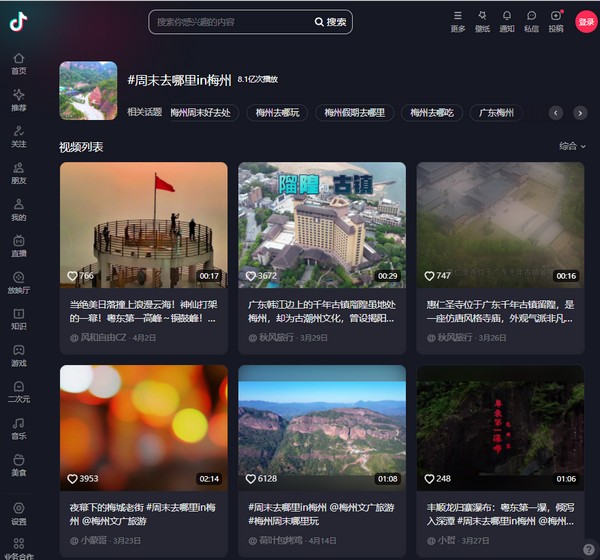The width and height of the screenshot is (600, 560).
Task: Click the search input field
Action: click(x=230, y=22)
